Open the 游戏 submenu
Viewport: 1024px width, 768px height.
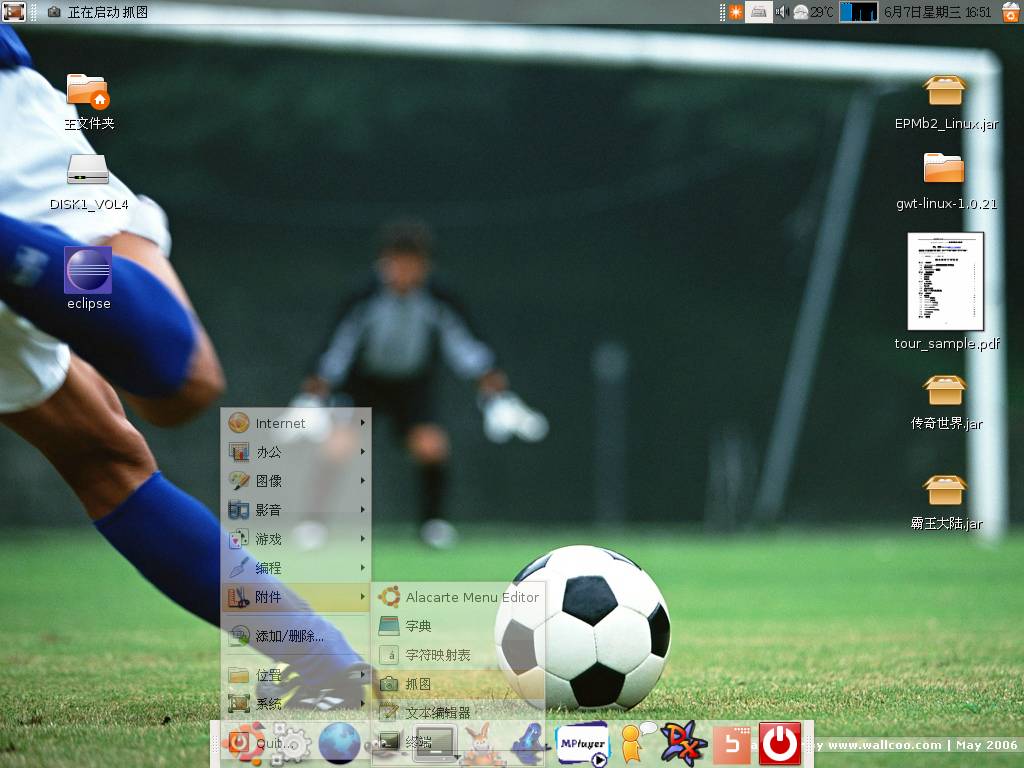(x=296, y=539)
